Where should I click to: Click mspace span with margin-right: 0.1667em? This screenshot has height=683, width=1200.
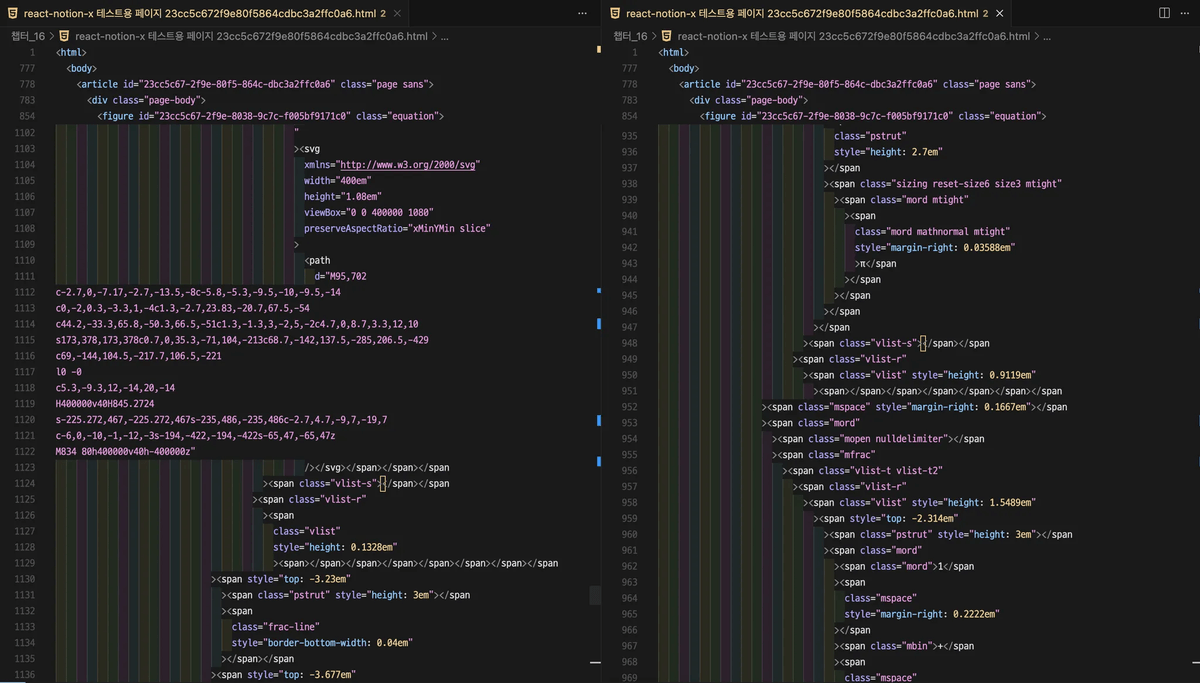pos(915,407)
